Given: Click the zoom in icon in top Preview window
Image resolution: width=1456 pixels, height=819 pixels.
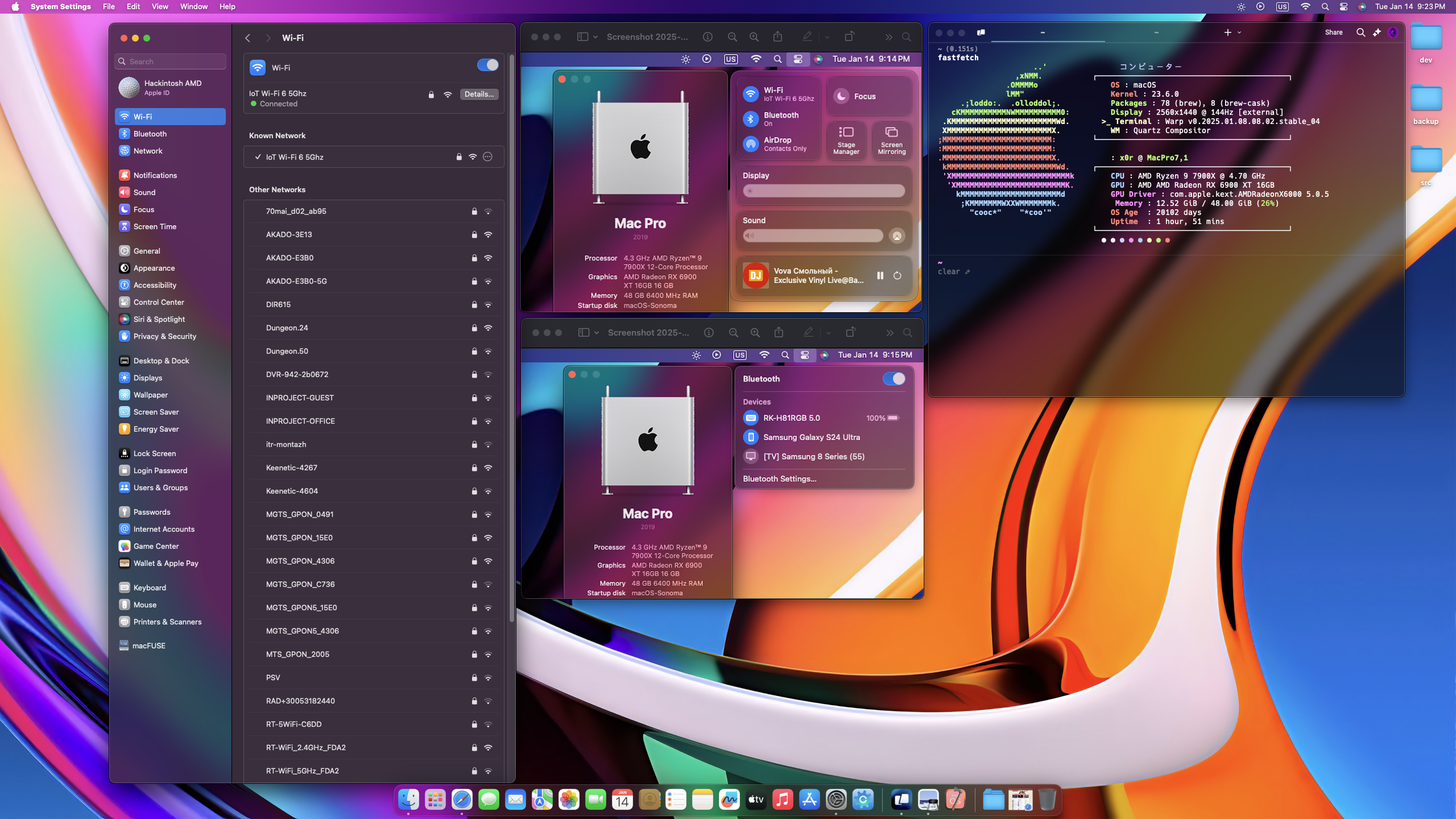Looking at the screenshot, I should [x=754, y=37].
